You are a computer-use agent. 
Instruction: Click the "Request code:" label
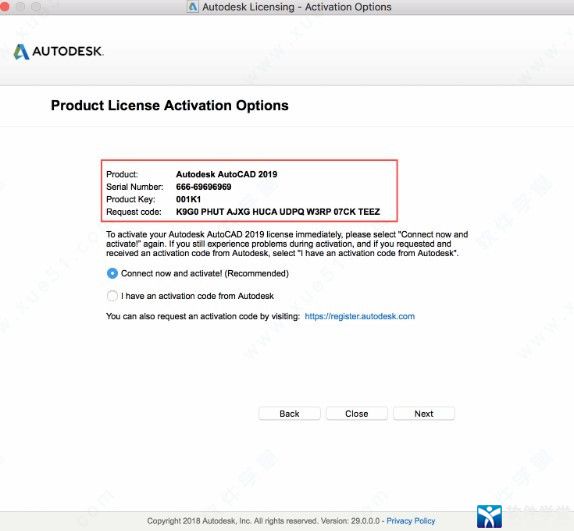134,212
